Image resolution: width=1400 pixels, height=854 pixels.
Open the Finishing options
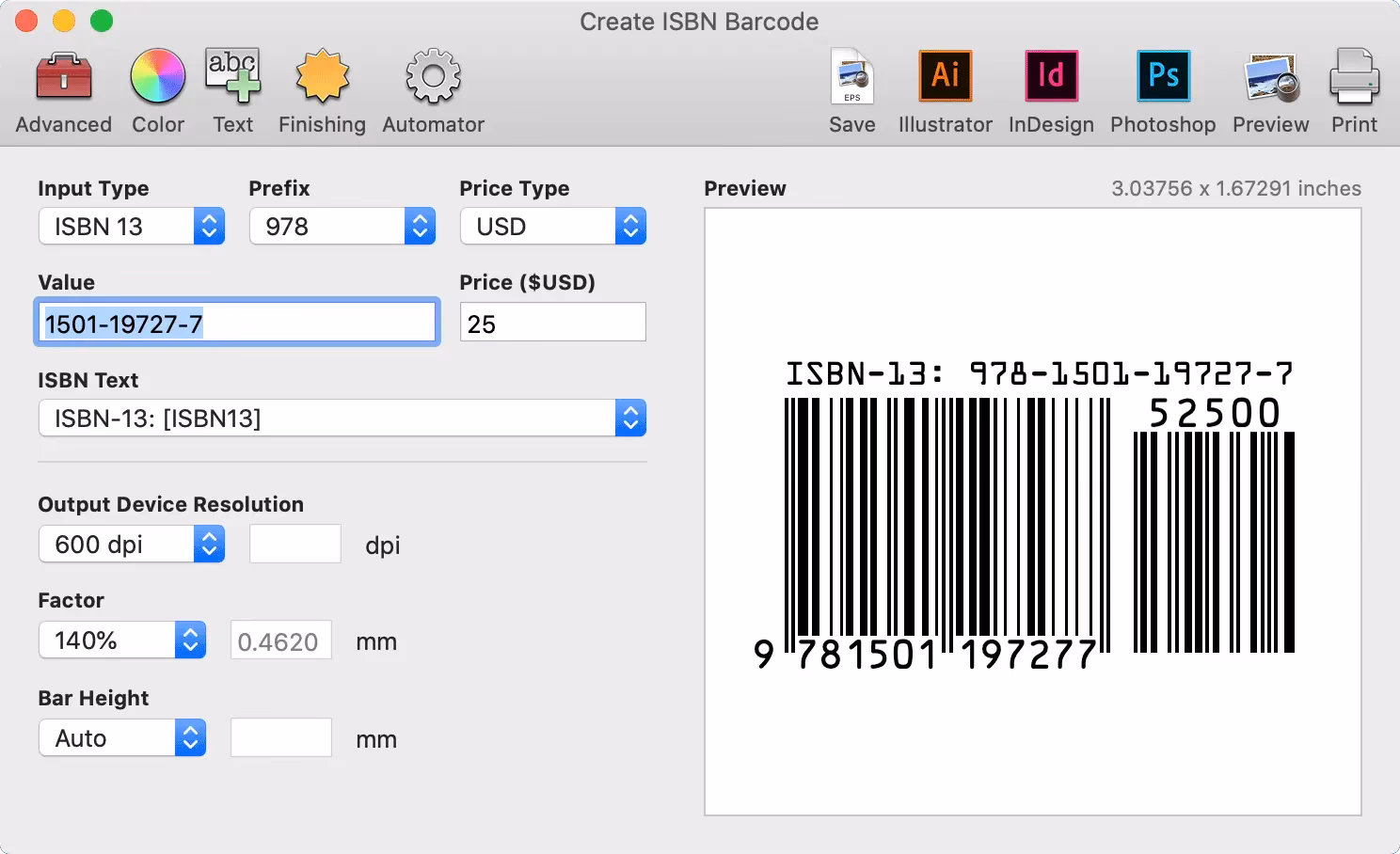321,89
